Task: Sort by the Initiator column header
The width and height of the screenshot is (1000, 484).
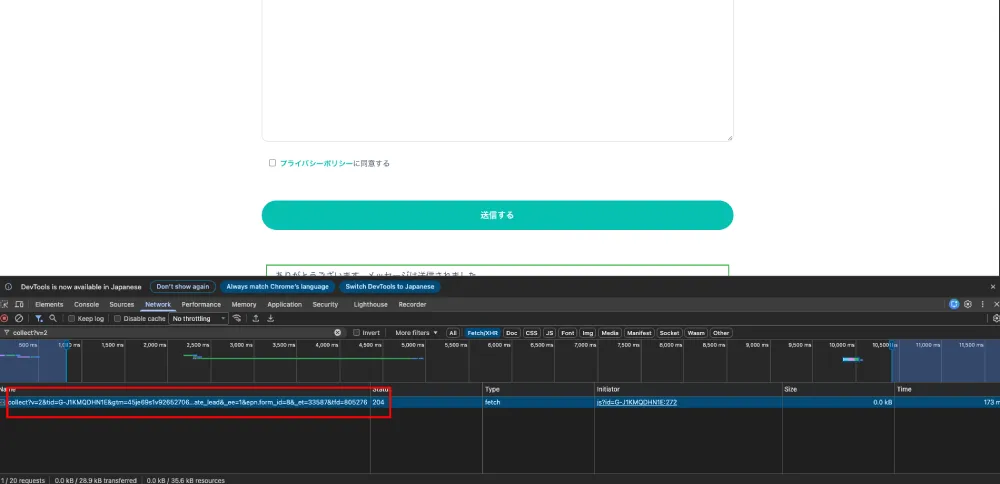Action: [689, 389]
